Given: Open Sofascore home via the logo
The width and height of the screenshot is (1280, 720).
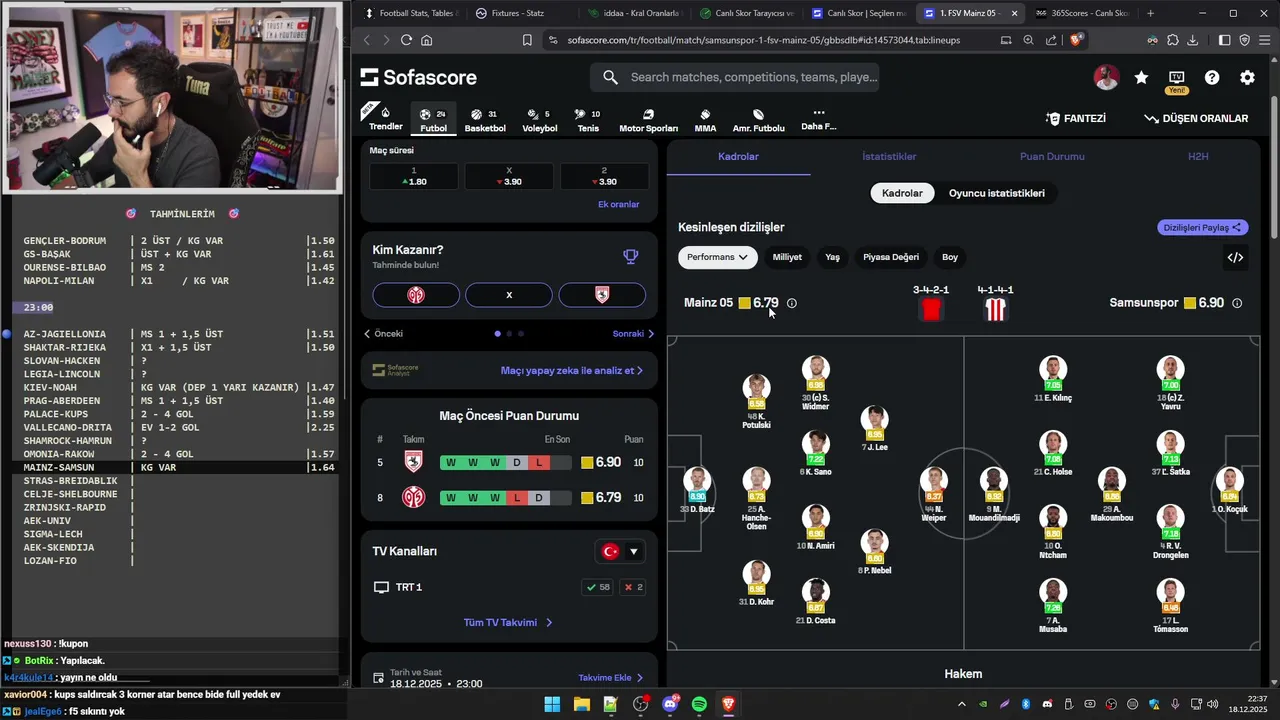Looking at the screenshot, I should pyautogui.click(x=418, y=77).
